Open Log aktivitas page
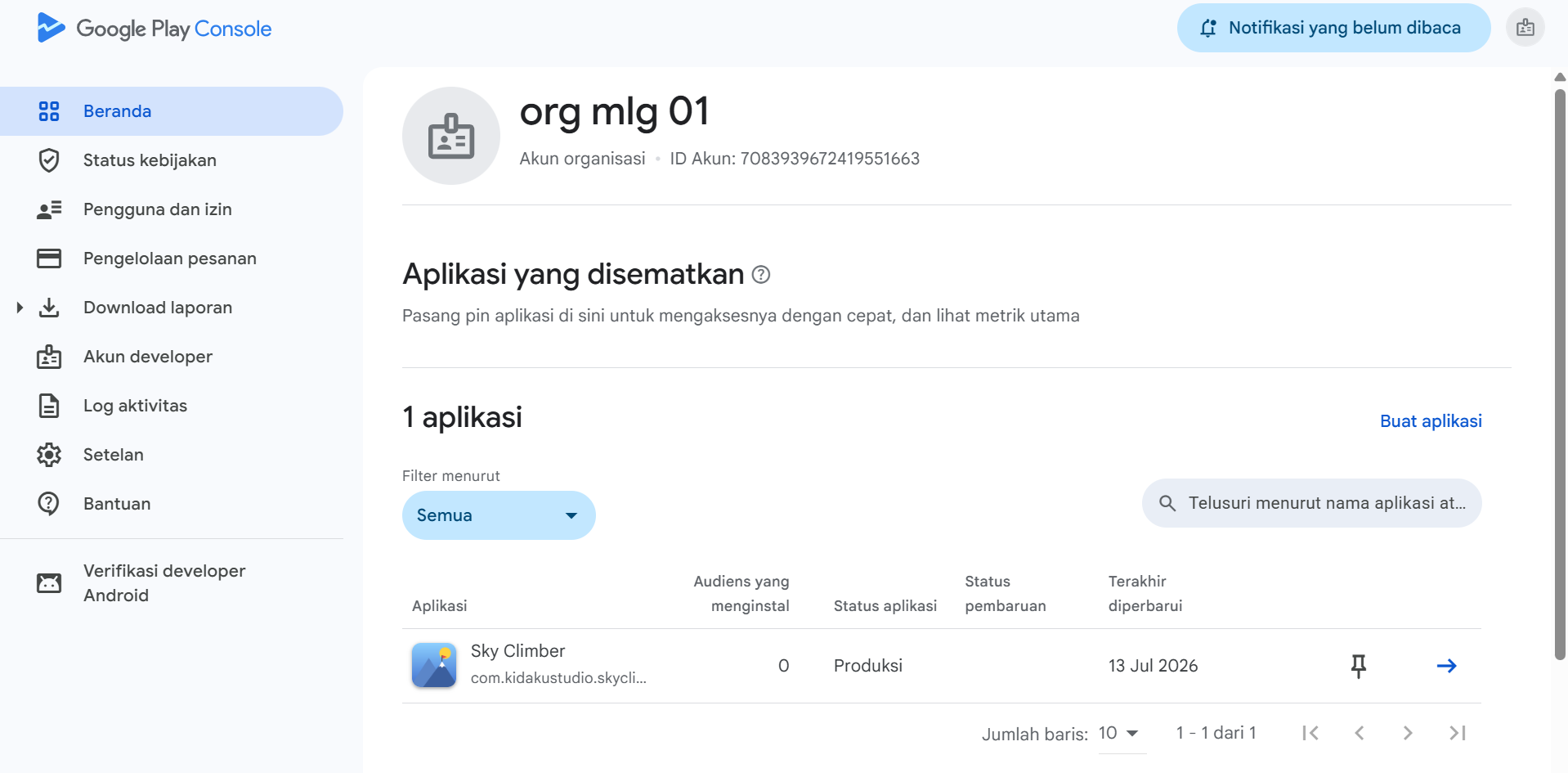Screen dimensions: 1568x773 (172, 406)
